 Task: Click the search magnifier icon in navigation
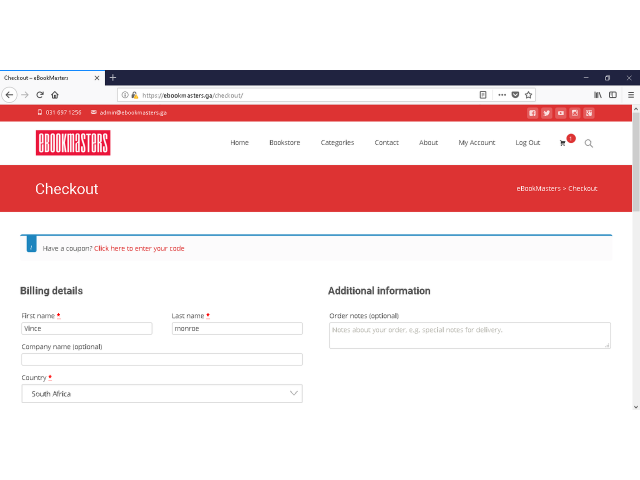tap(589, 143)
